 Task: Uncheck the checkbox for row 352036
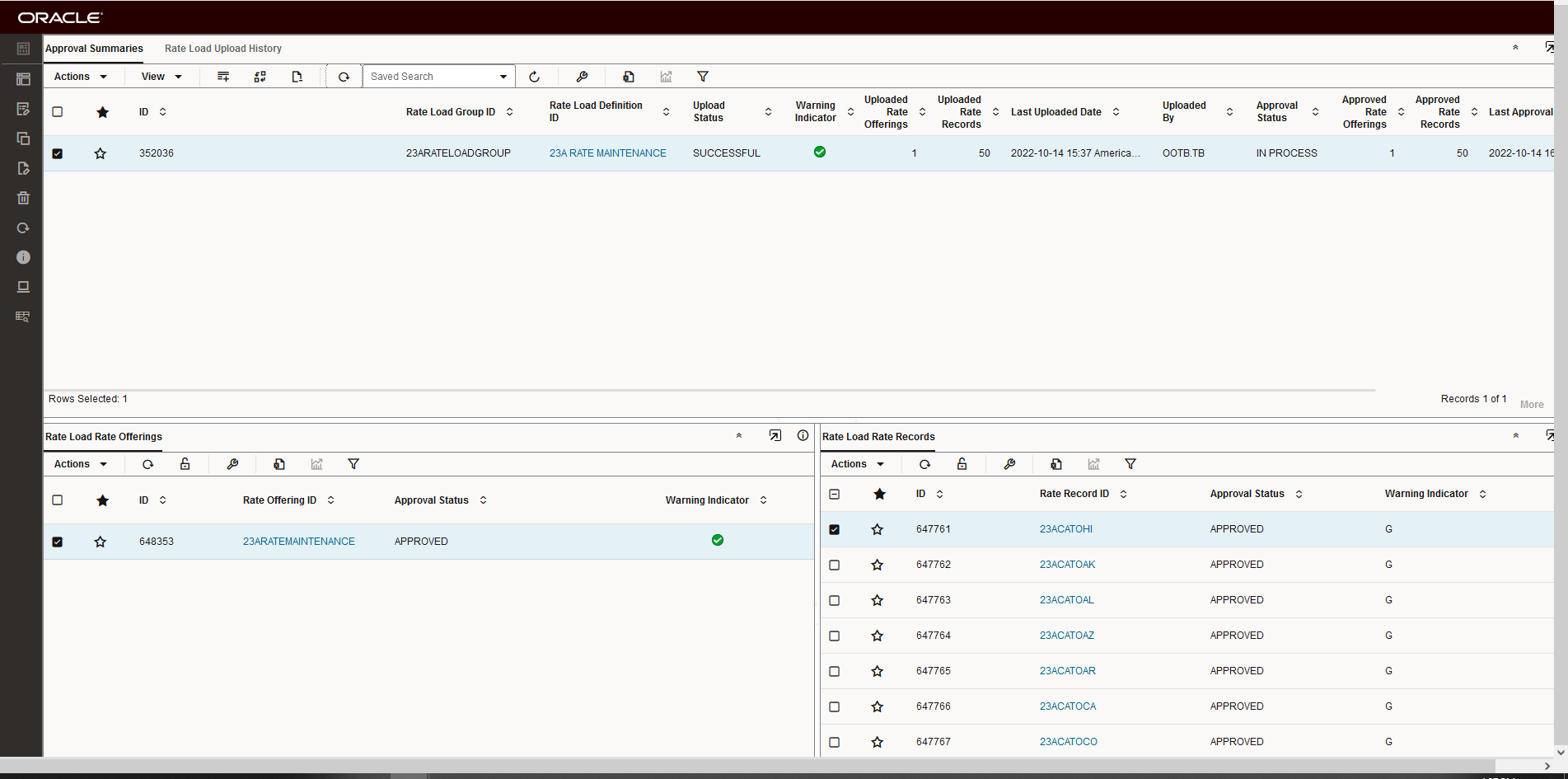[x=58, y=153]
